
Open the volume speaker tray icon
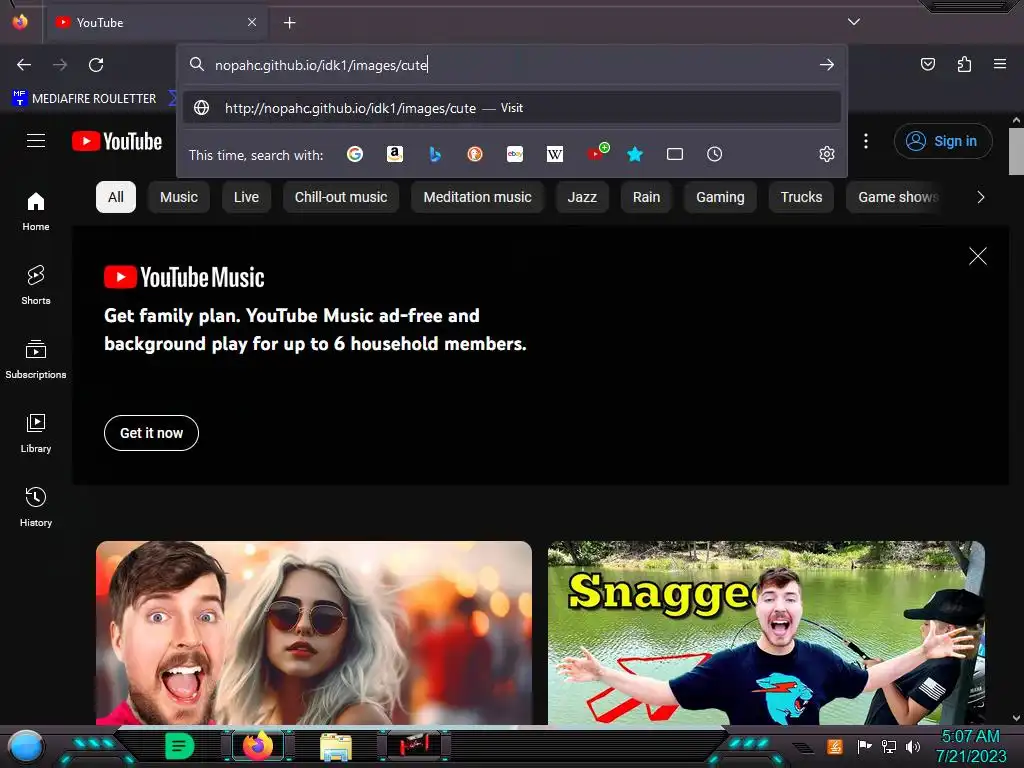click(x=913, y=746)
